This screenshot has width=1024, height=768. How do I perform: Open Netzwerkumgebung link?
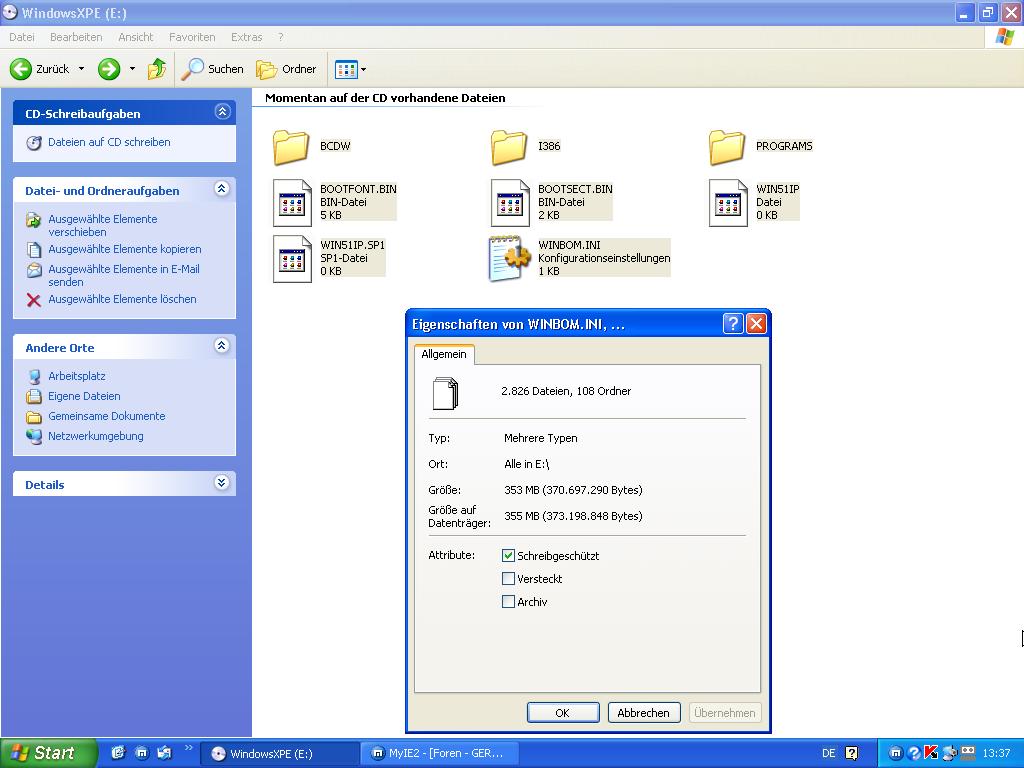pyautogui.click(x=95, y=436)
